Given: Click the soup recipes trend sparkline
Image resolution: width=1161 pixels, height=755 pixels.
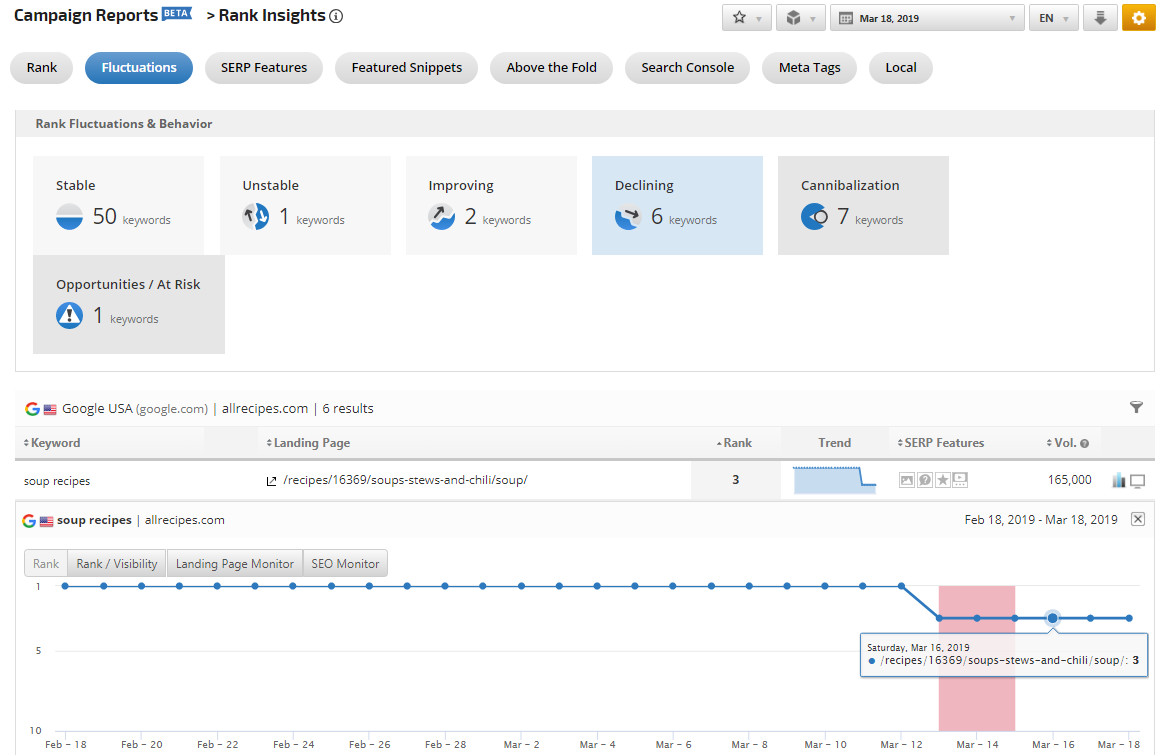Looking at the screenshot, I should pyautogui.click(x=834, y=480).
